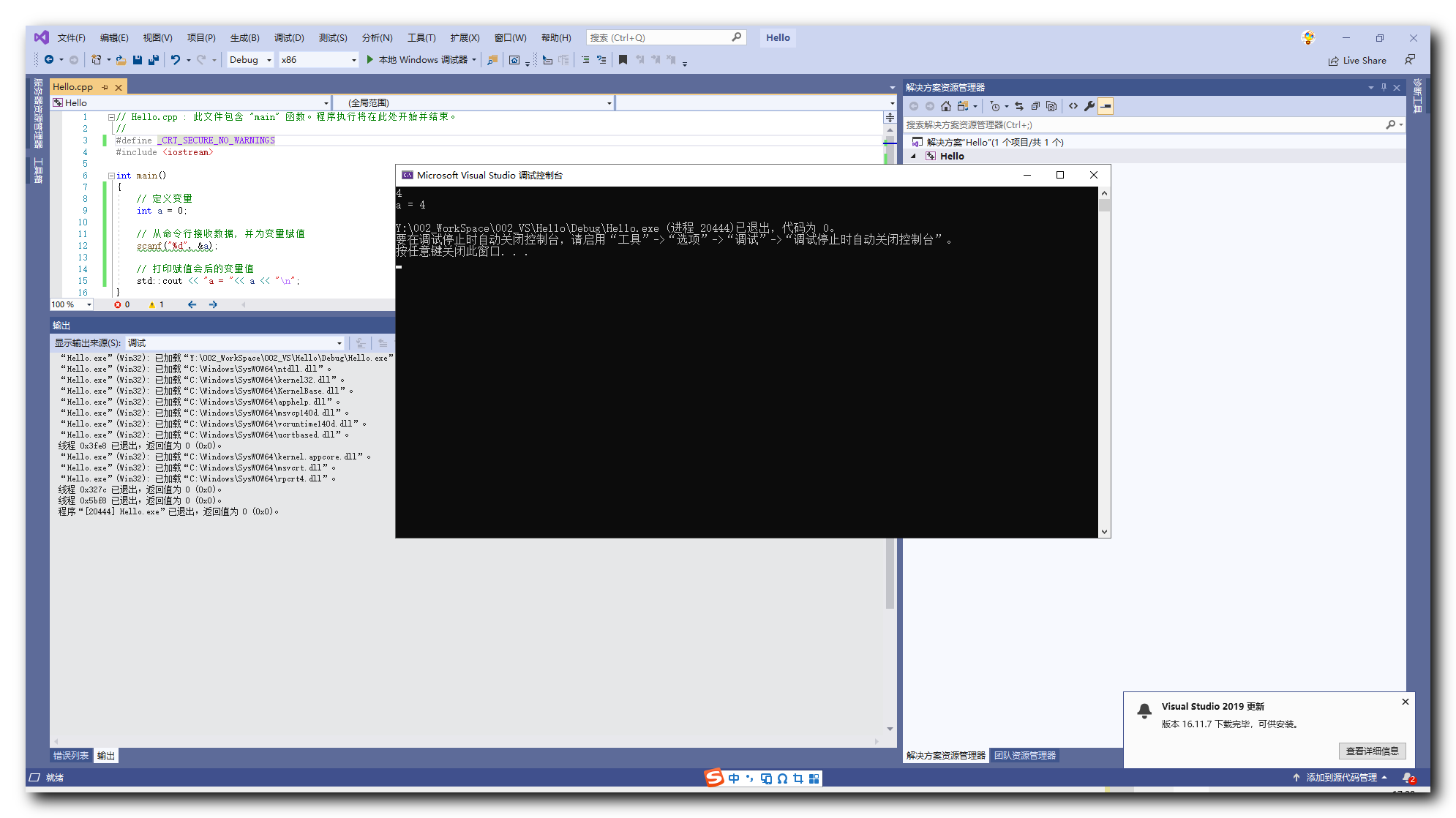This screenshot has width=1456, height=818.
Task: Click the View Code icon in Solution Explorer
Action: [1073, 106]
